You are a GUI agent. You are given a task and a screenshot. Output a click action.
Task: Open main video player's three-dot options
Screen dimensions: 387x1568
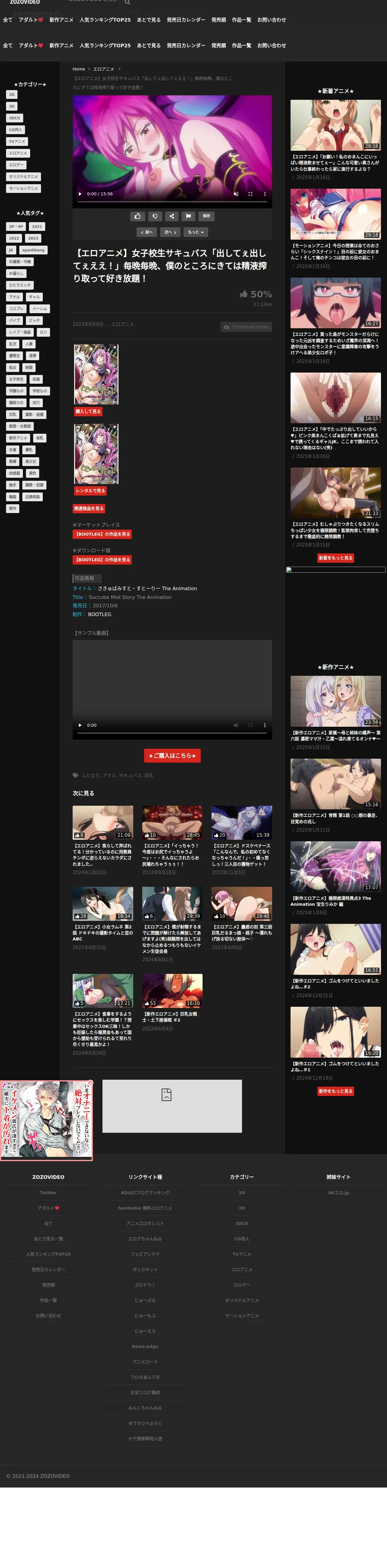[x=265, y=194]
